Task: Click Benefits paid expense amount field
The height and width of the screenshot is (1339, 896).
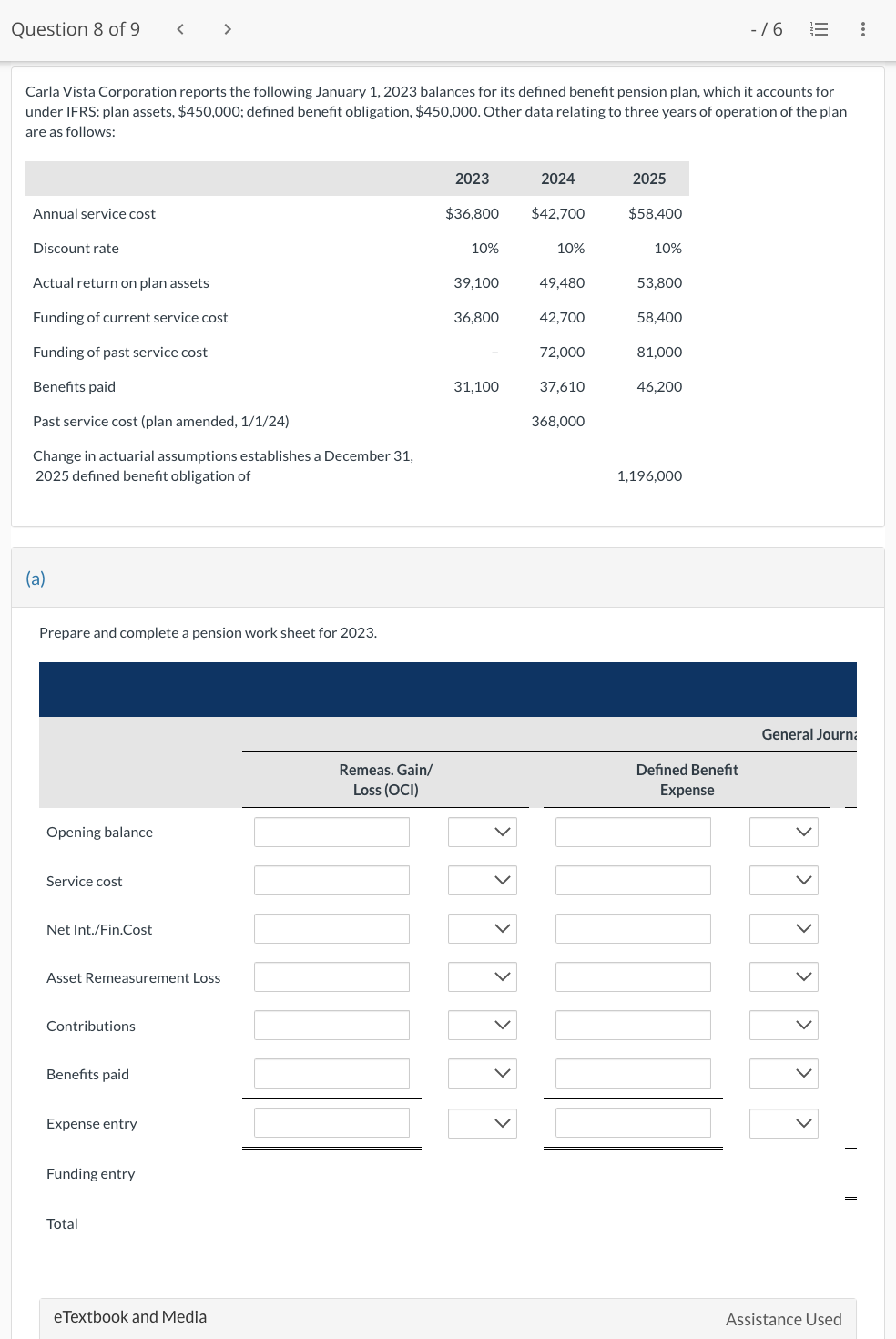Action: [x=632, y=1073]
